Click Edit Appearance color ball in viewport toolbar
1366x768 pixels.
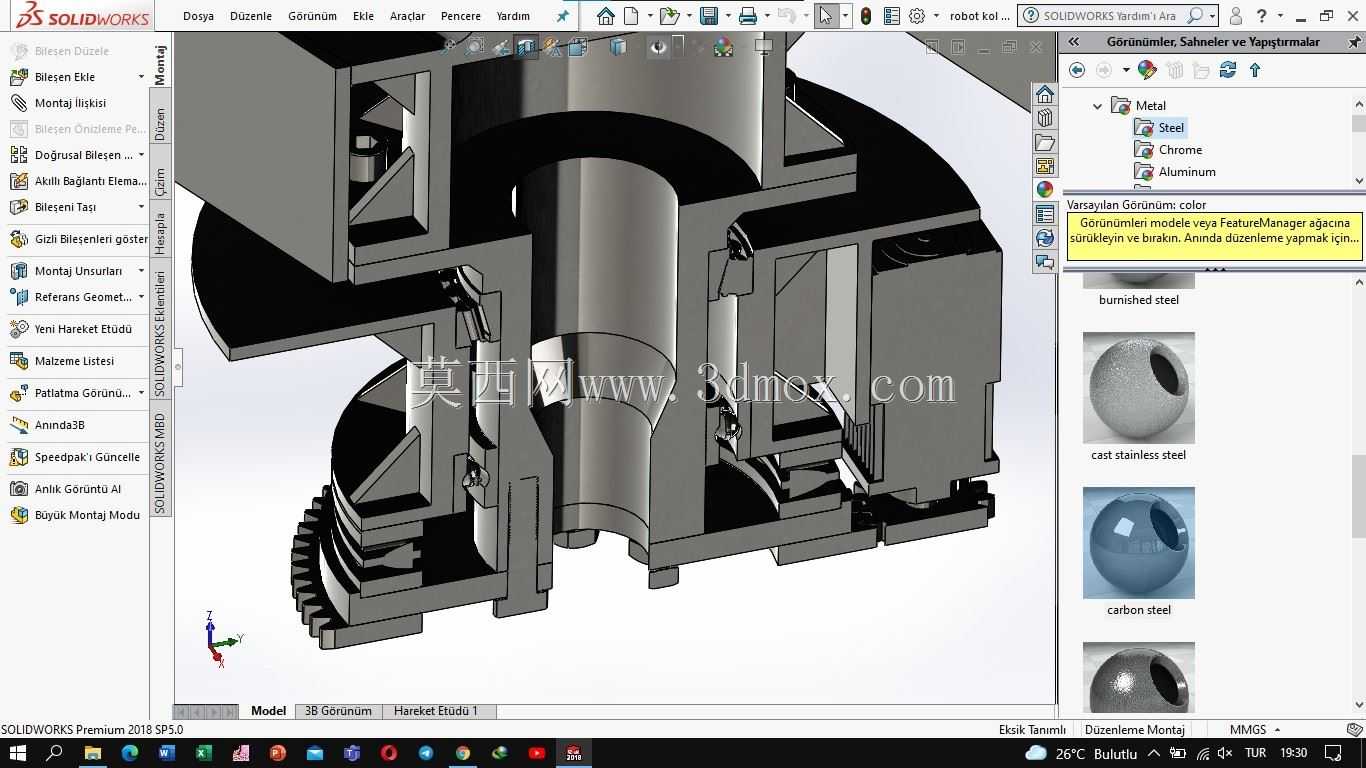click(x=723, y=47)
